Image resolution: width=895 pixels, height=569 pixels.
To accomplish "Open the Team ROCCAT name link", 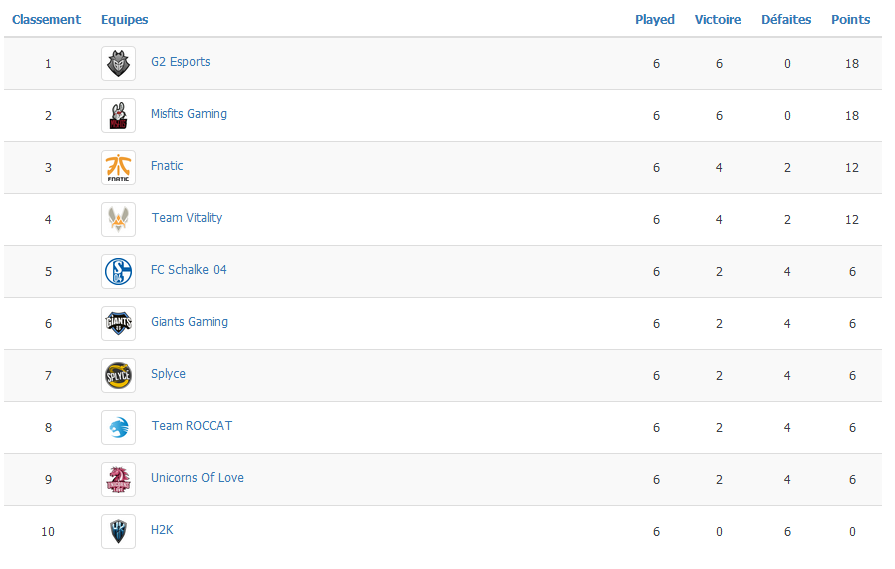I will 192,426.
